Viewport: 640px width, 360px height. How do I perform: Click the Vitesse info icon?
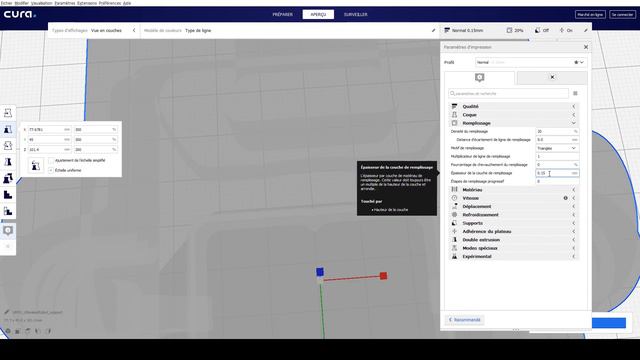pos(565,198)
